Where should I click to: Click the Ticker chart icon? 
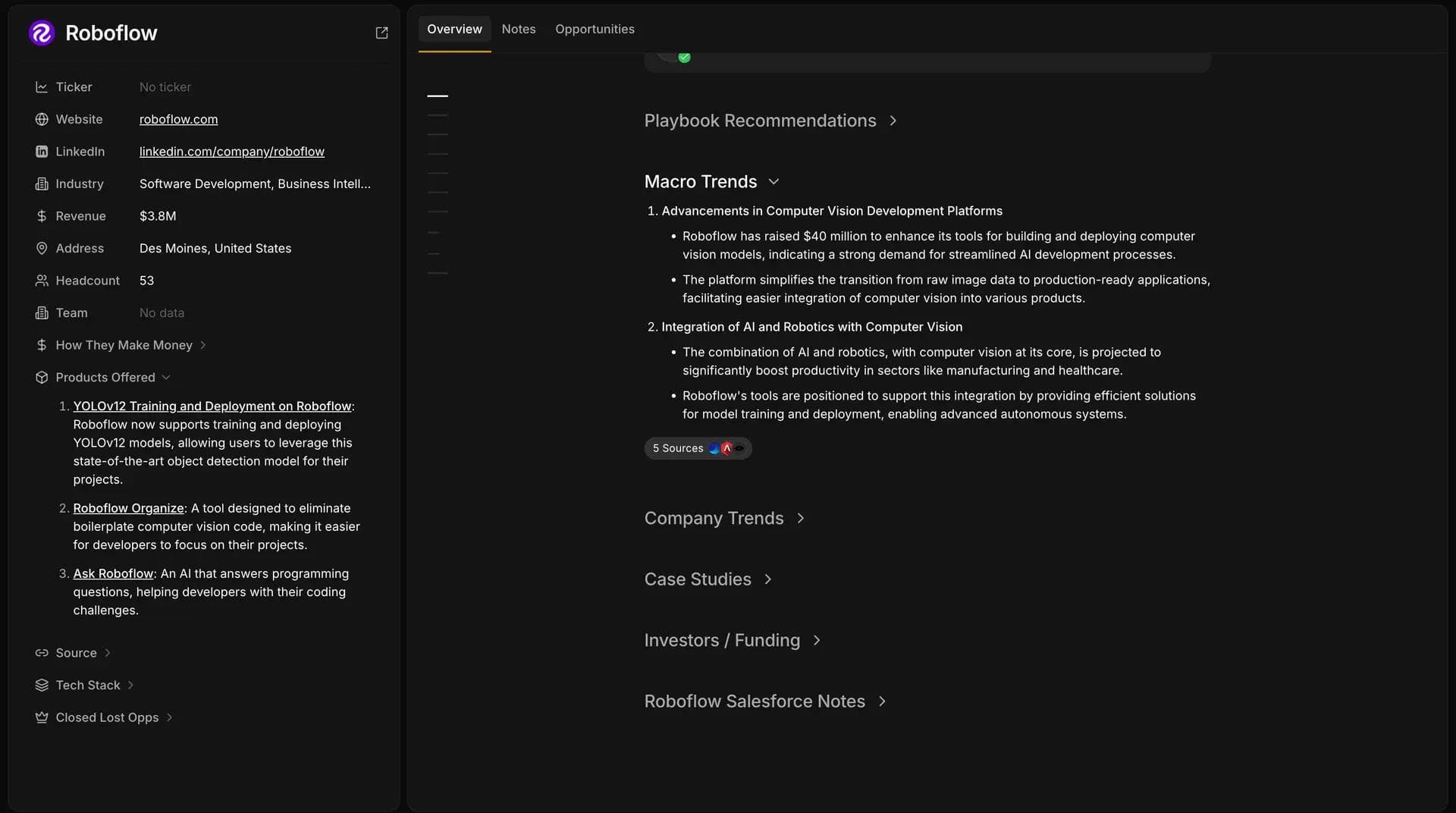point(42,87)
